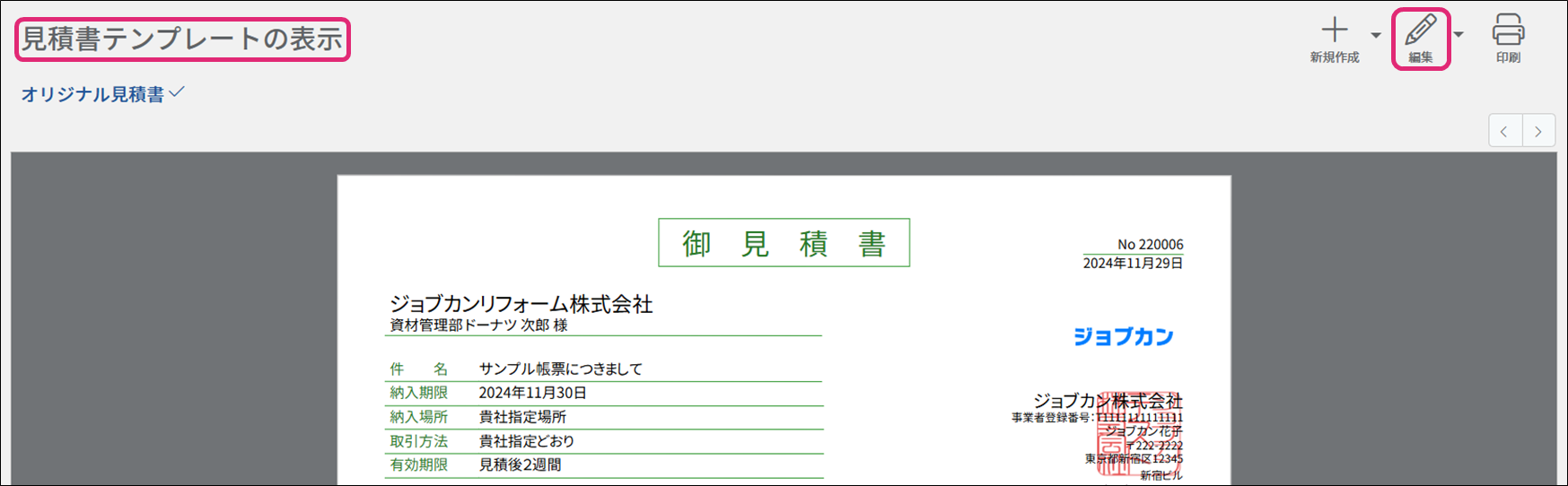Screen dimensions: 1568x486
Task: Open the オリジナル見積書 template selector
Action: [102, 94]
